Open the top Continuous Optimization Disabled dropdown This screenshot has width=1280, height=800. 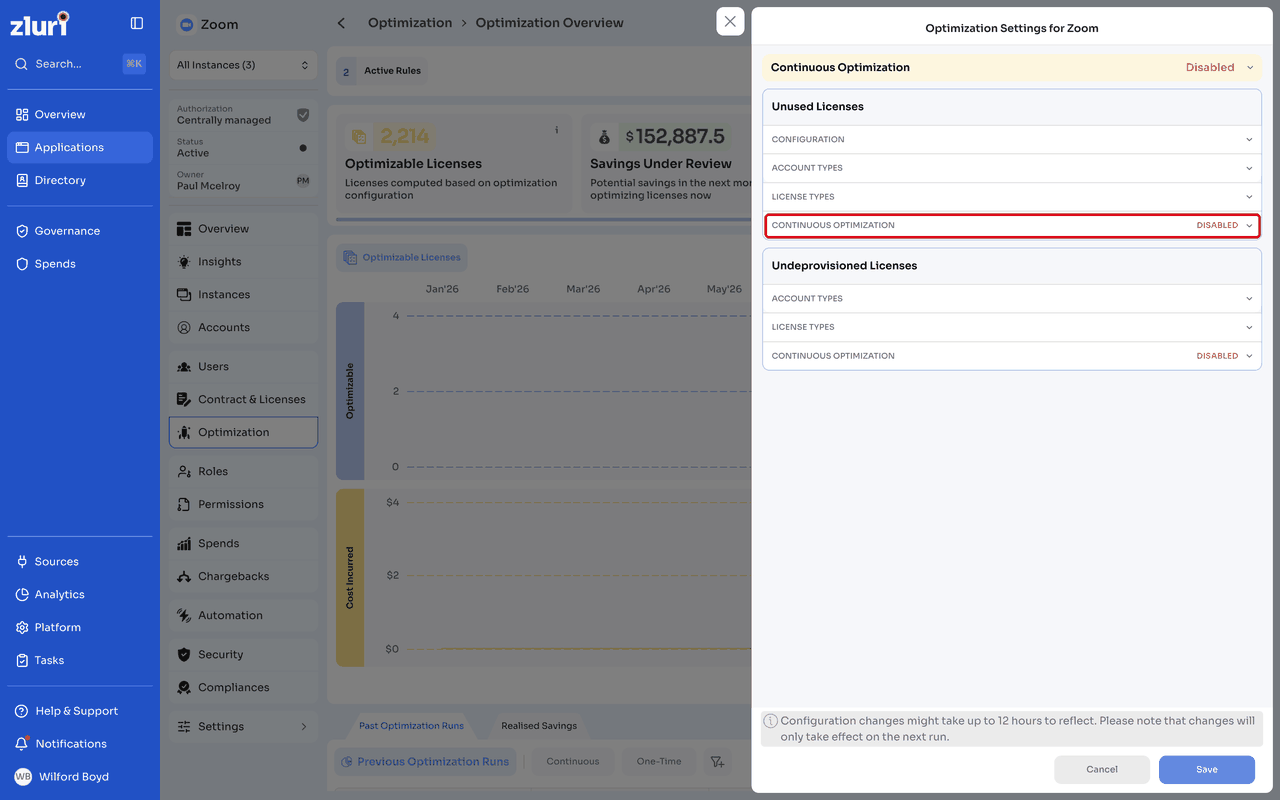pyautogui.click(x=1220, y=68)
